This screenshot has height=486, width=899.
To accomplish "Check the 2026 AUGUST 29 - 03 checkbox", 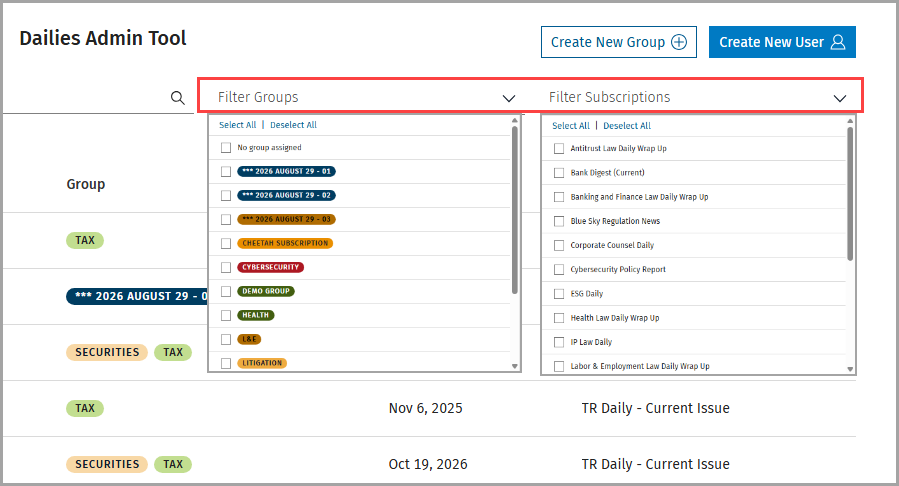I will (226, 220).
